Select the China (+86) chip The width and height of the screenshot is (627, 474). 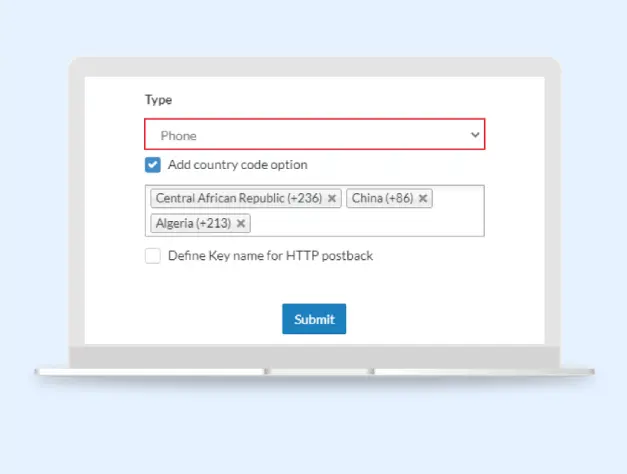[x=382, y=199]
